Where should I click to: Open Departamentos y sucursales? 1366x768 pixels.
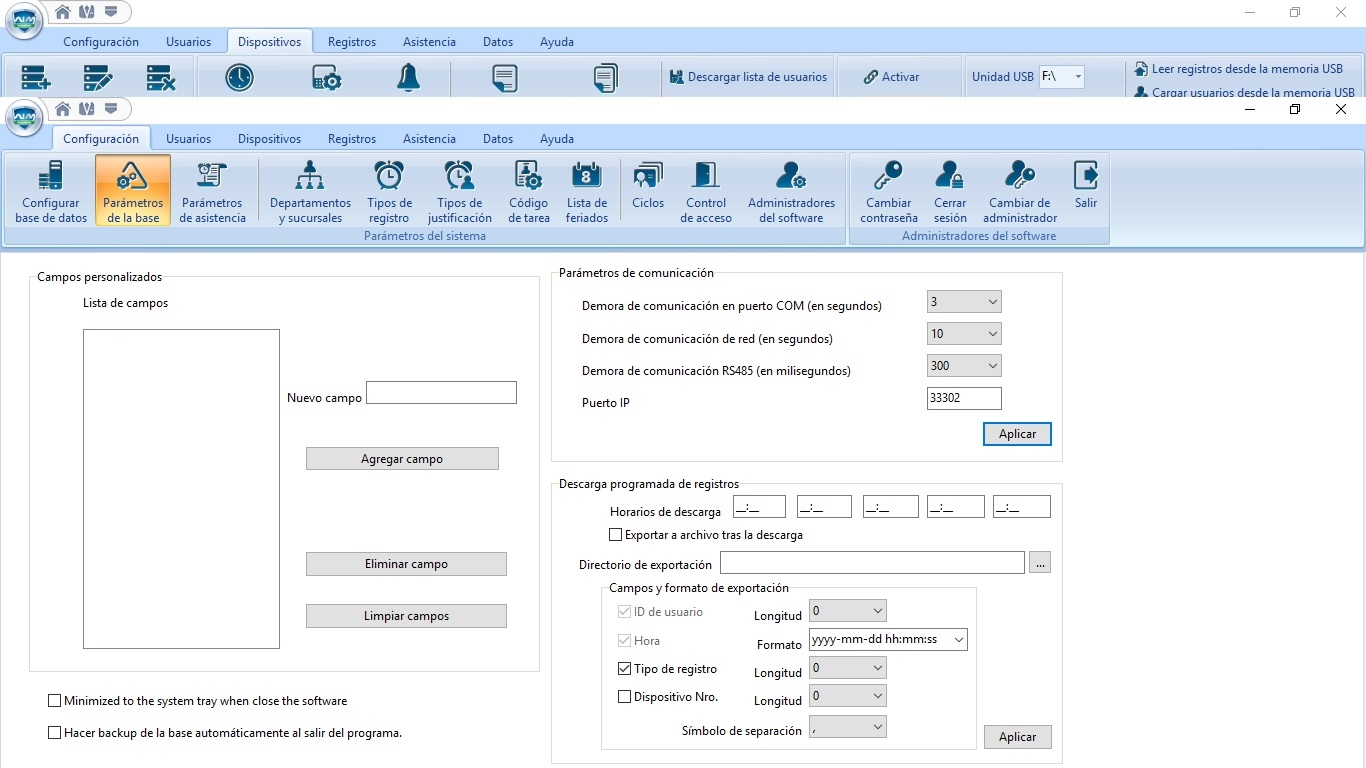(x=310, y=191)
